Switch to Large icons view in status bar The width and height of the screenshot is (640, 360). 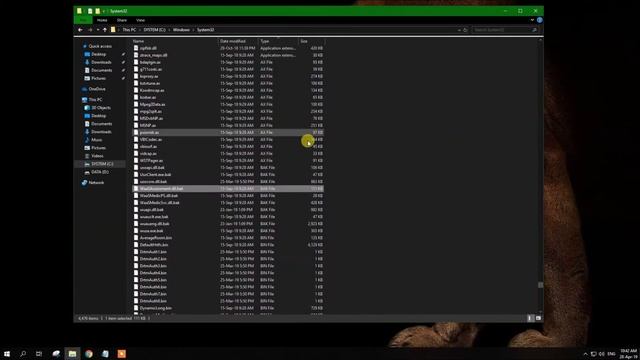(538, 318)
